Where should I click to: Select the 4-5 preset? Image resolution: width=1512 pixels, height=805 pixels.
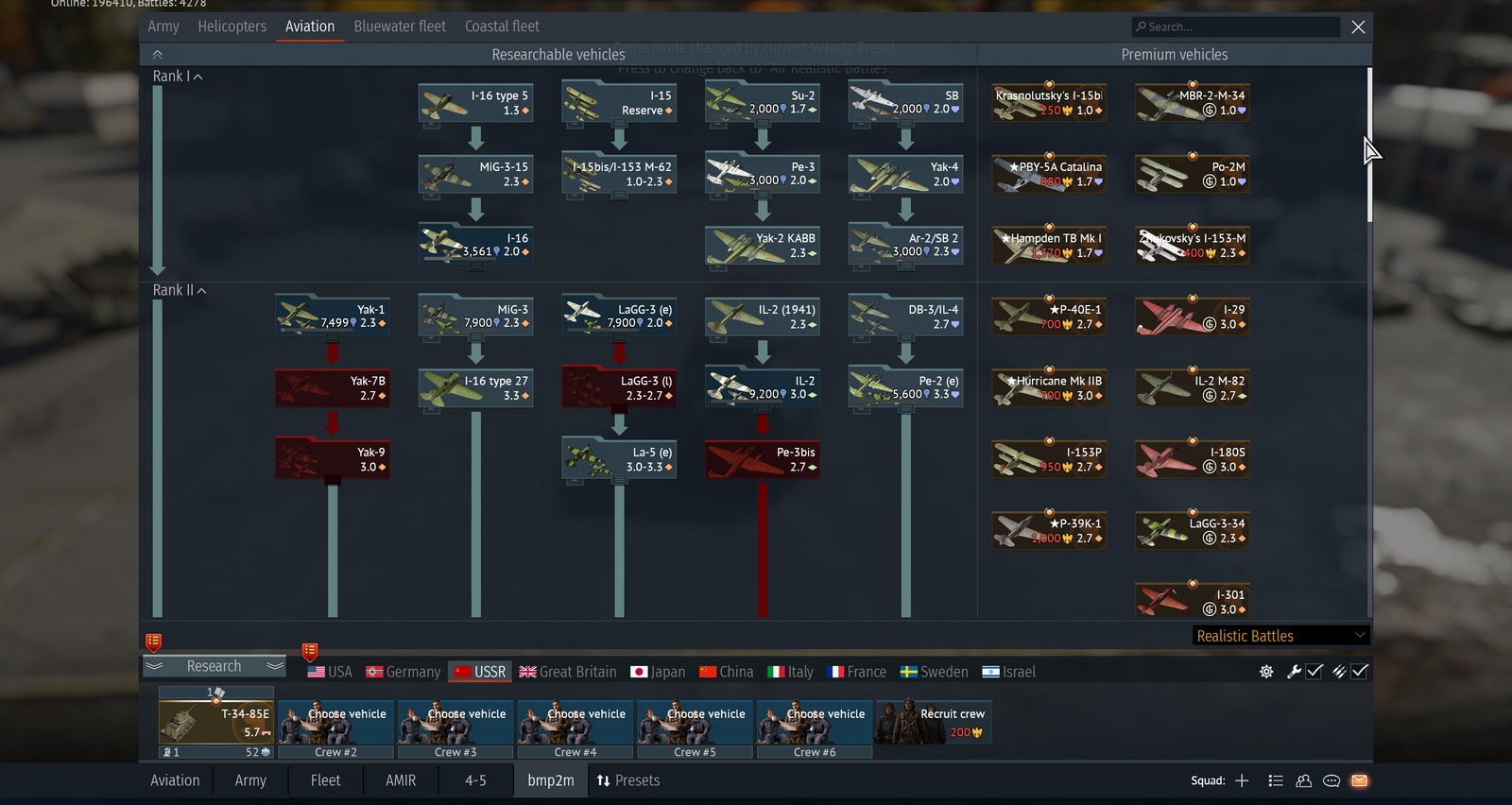click(x=475, y=780)
